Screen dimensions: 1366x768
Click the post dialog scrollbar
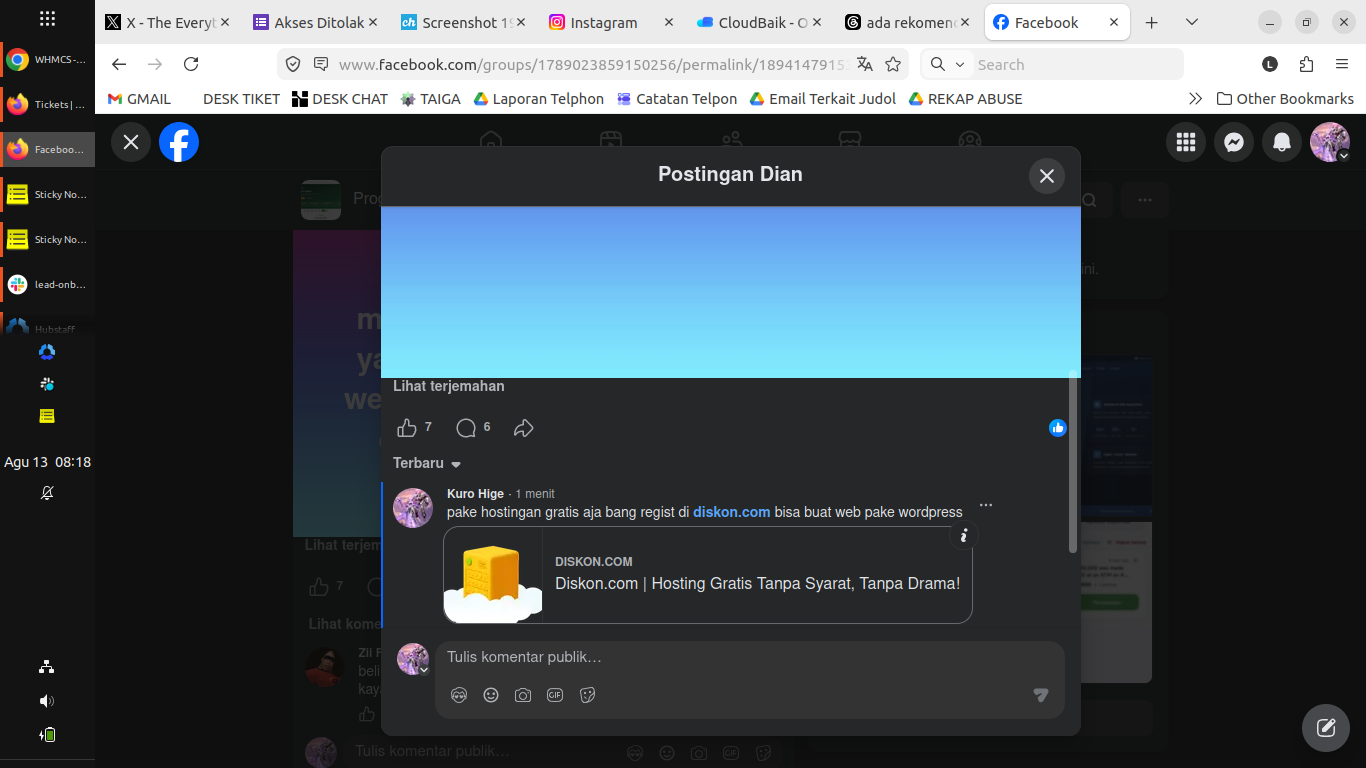1073,462
